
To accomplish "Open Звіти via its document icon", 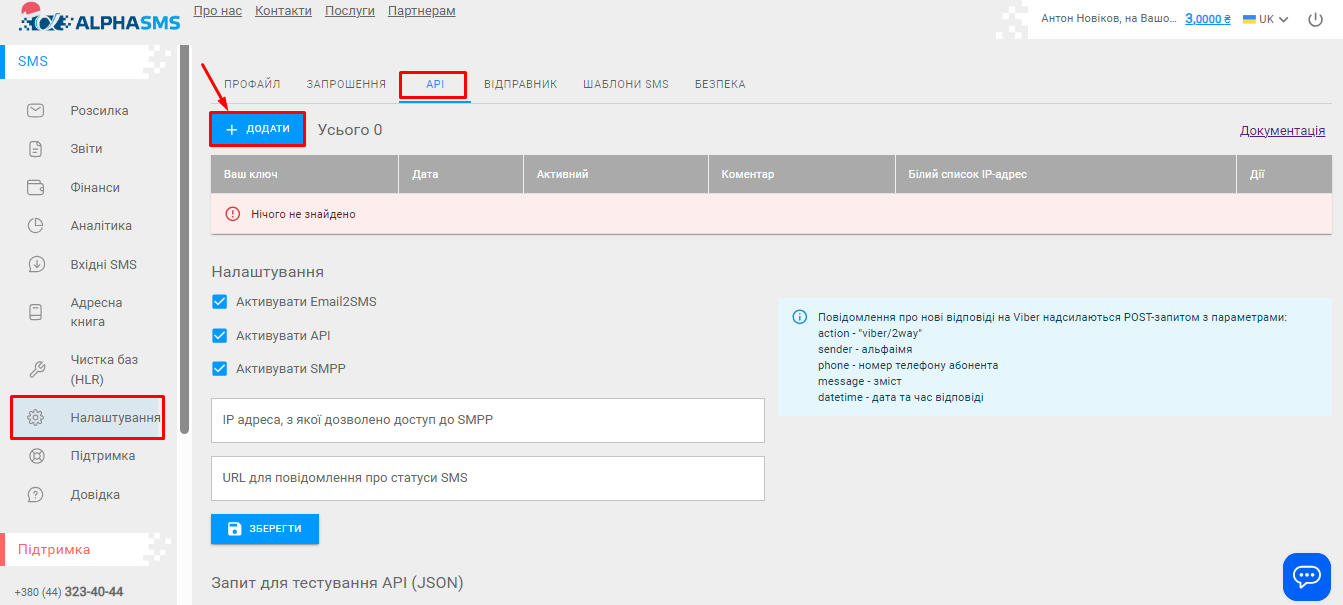I will (36, 149).
